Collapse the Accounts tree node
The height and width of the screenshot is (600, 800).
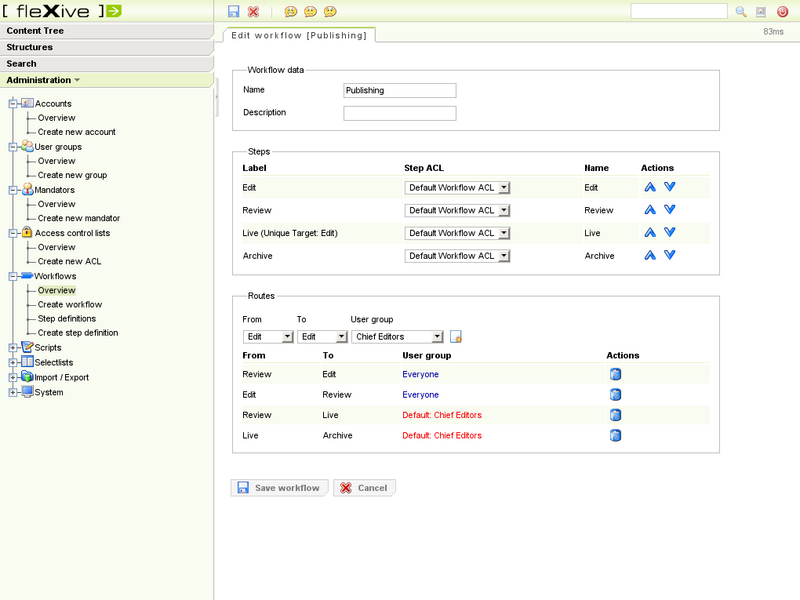click(13, 103)
